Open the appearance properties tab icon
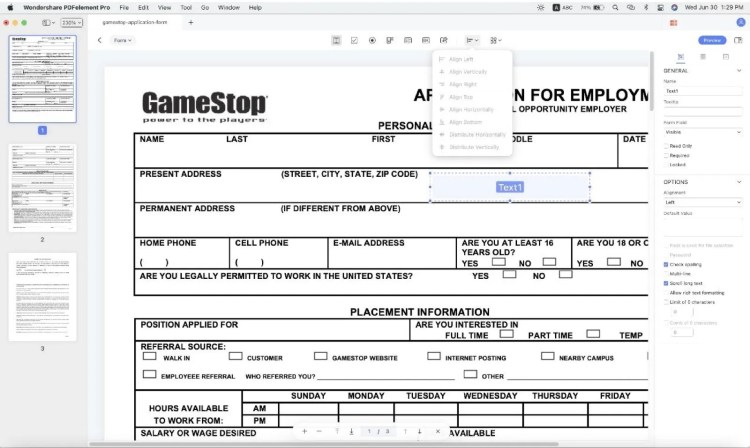Screen dimensions: 750x448 click(x=703, y=57)
